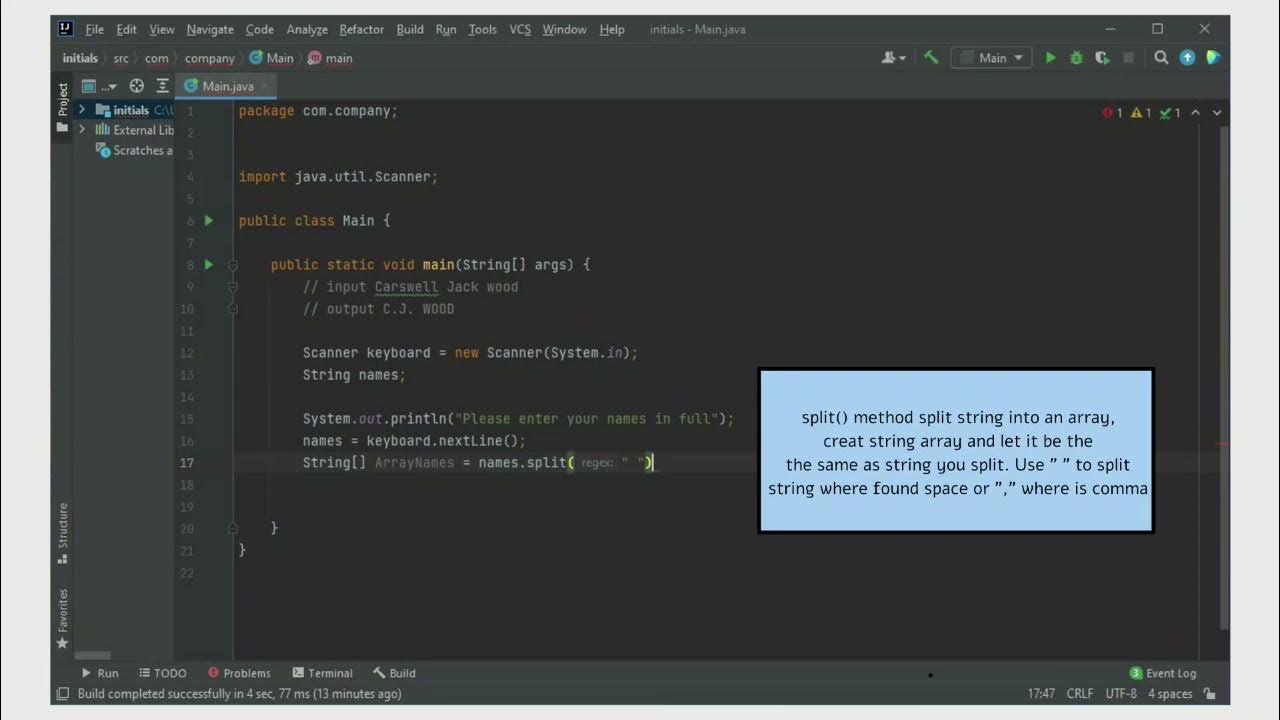
Task: Open the Refactor menu
Action: pyautogui.click(x=361, y=29)
